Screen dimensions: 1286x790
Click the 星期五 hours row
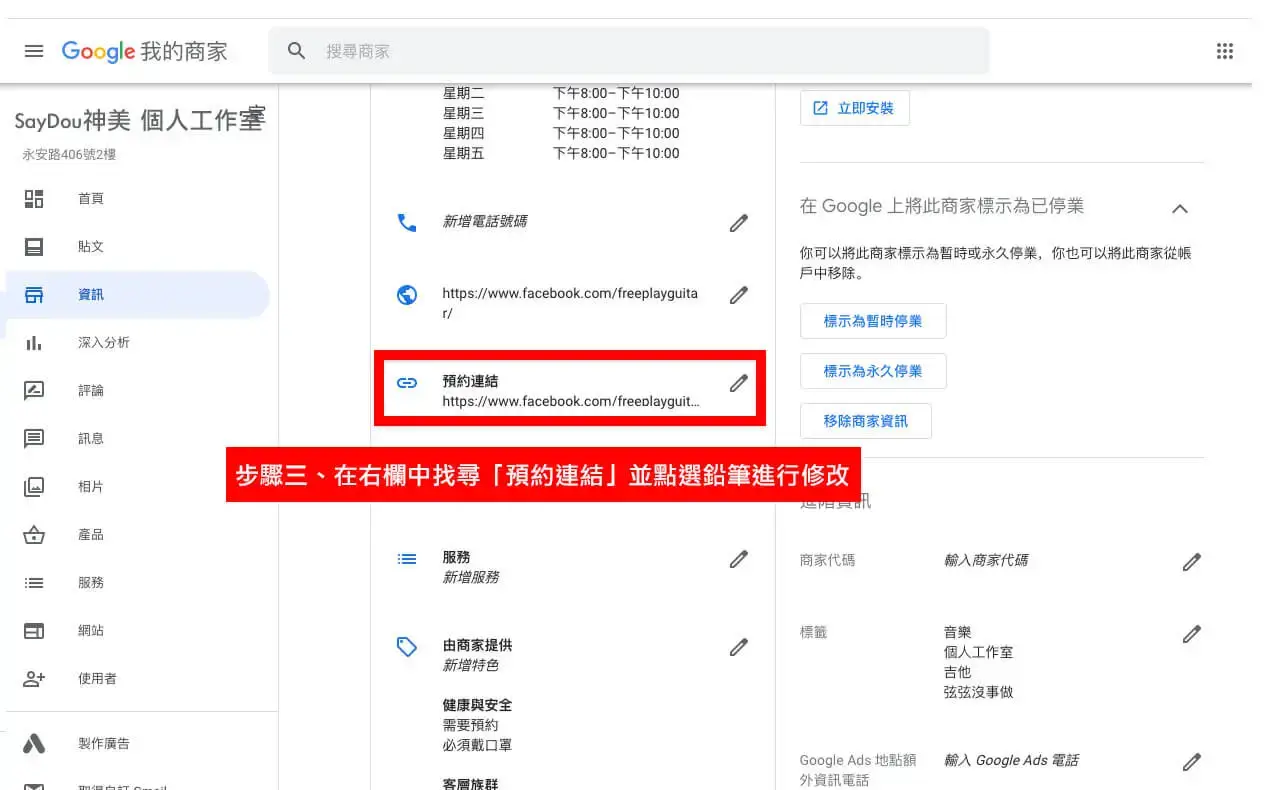click(x=561, y=153)
